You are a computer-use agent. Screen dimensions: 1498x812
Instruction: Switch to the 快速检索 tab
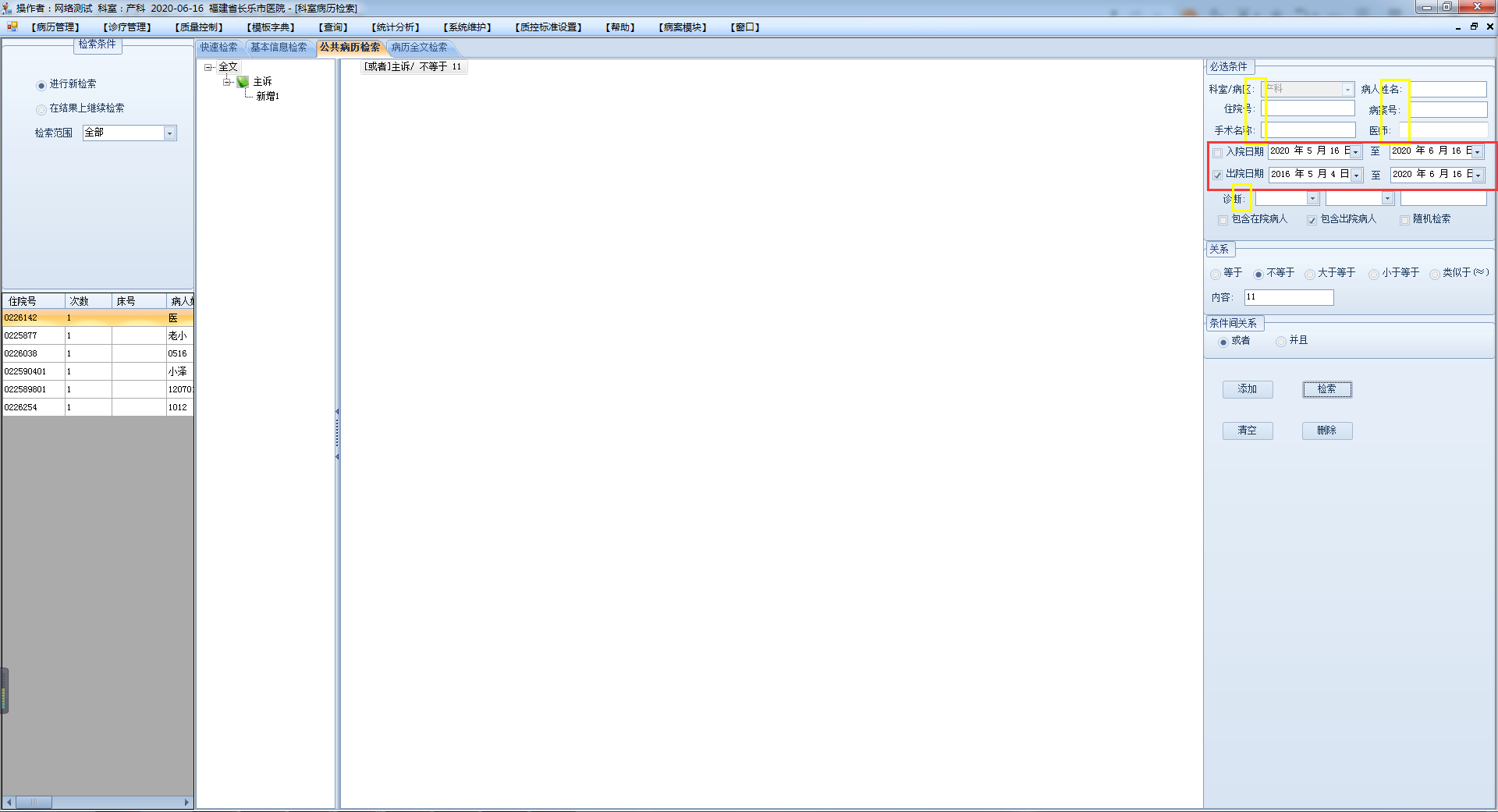coord(219,48)
